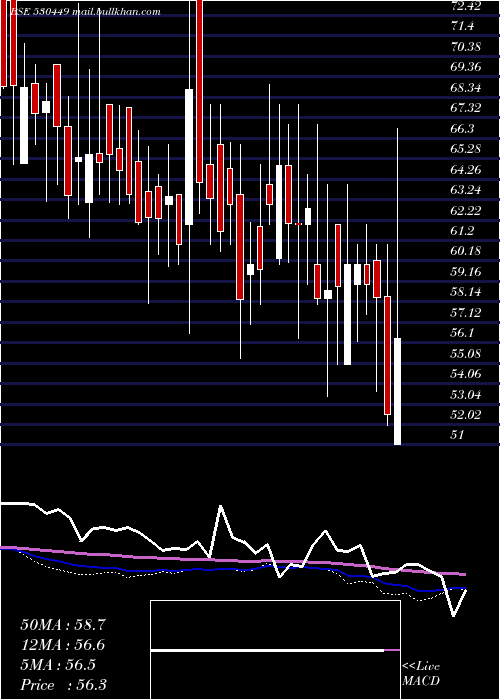
Task: Select the 70.38 price level label
Action: tap(466, 46)
